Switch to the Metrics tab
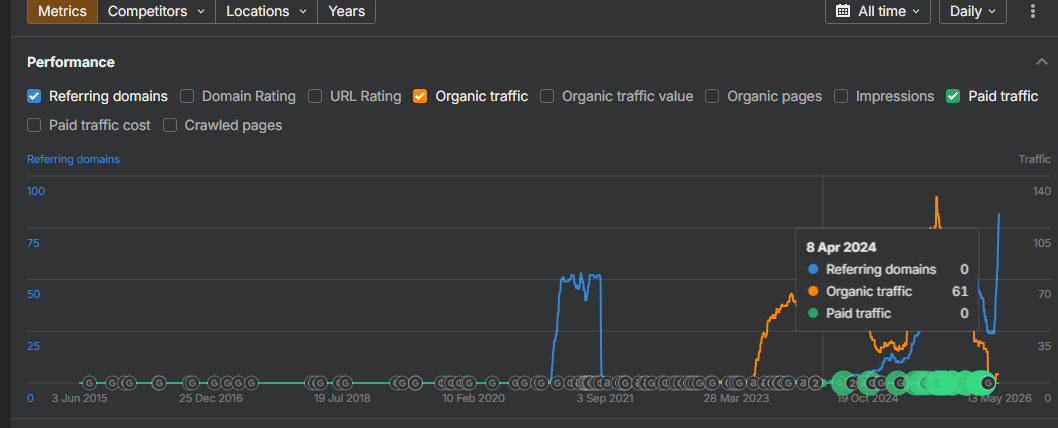1058x428 pixels. [62, 11]
